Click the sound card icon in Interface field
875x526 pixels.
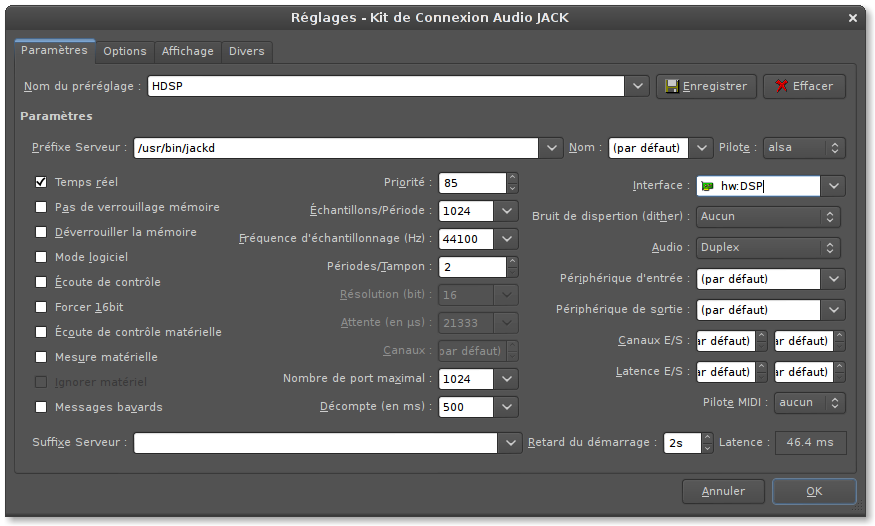point(708,186)
